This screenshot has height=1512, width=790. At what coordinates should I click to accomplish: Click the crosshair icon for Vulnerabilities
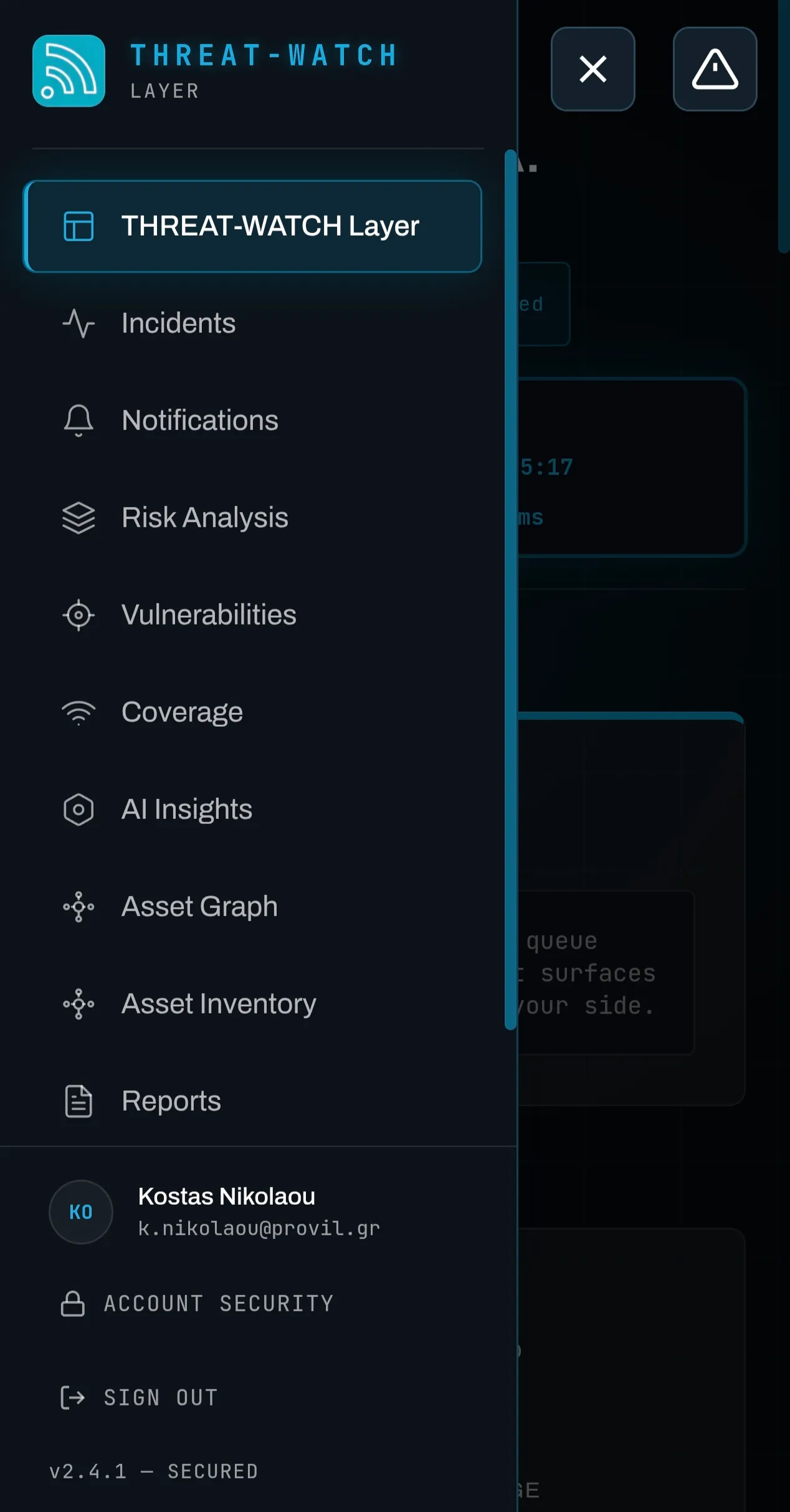pyautogui.click(x=79, y=615)
